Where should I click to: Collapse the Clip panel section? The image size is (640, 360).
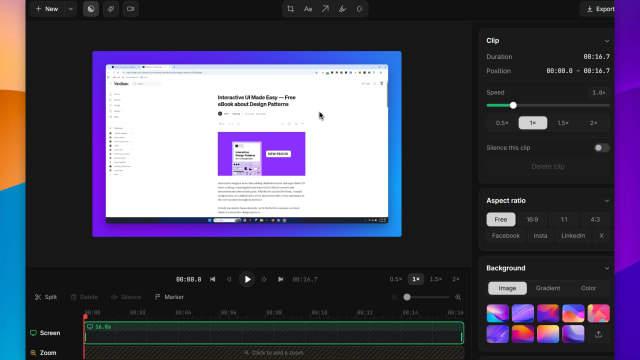coord(607,41)
